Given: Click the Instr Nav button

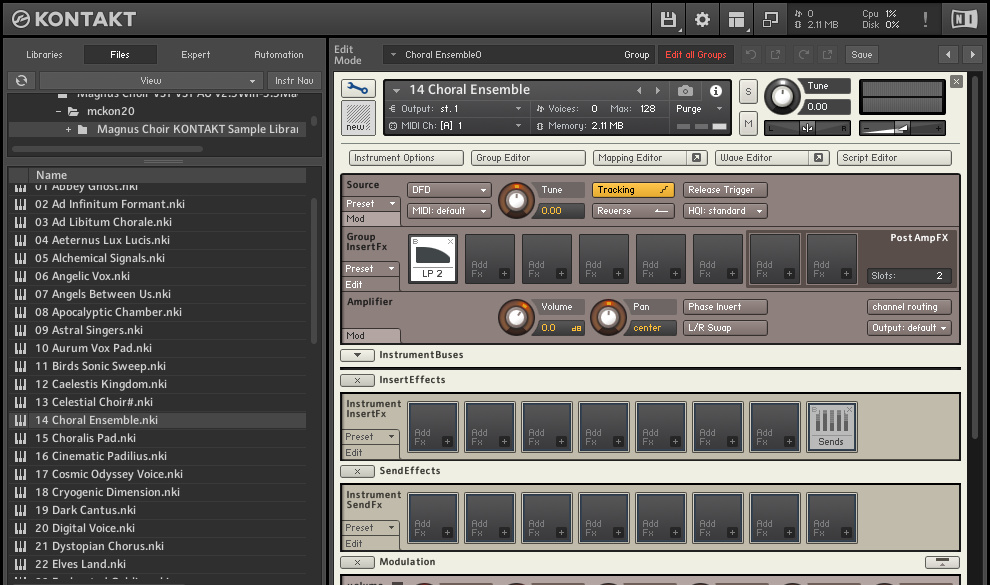Looking at the screenshot, I should 294,80.
